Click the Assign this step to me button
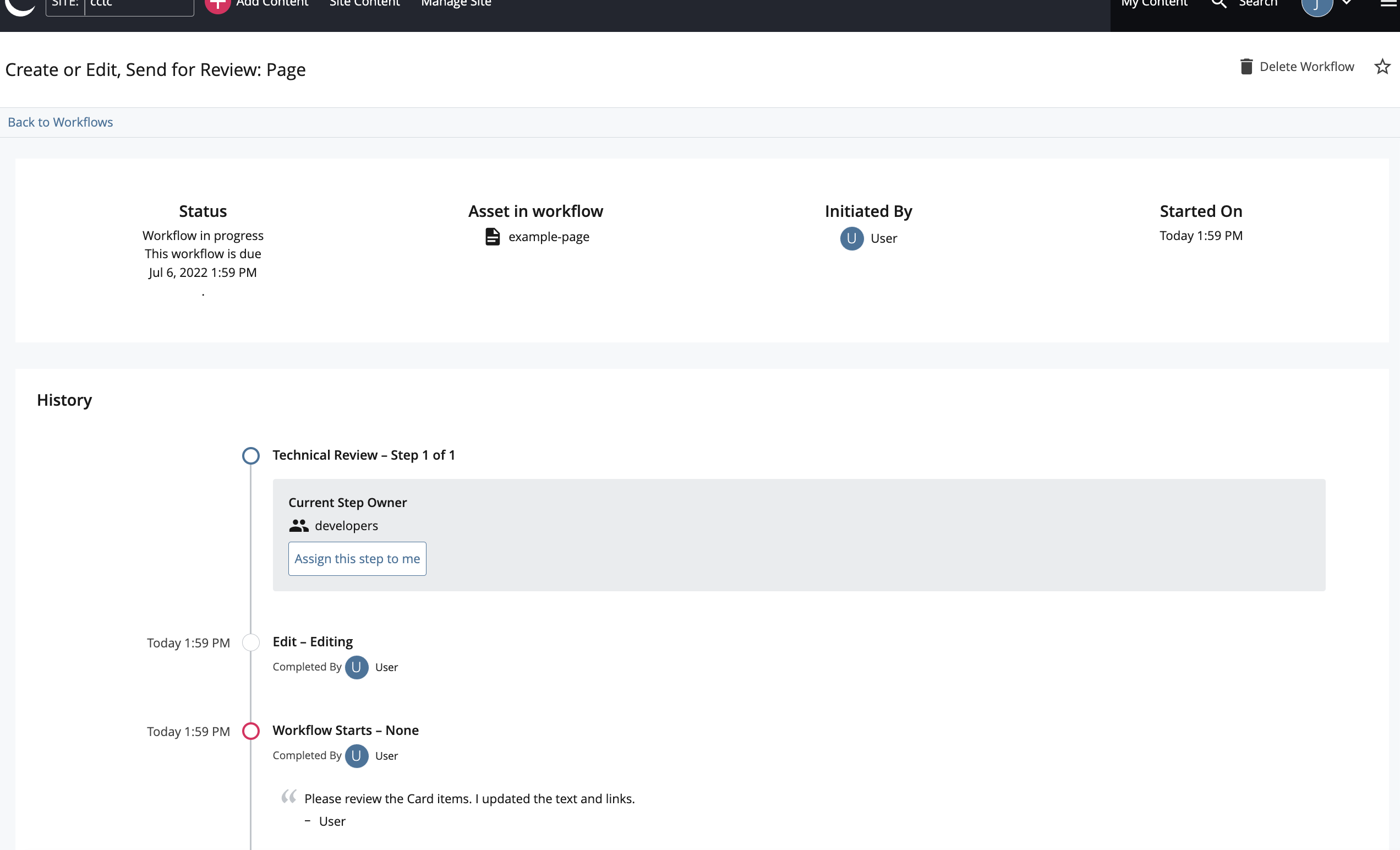Viewport: 1400px width, 850px height. click(357, 558)
